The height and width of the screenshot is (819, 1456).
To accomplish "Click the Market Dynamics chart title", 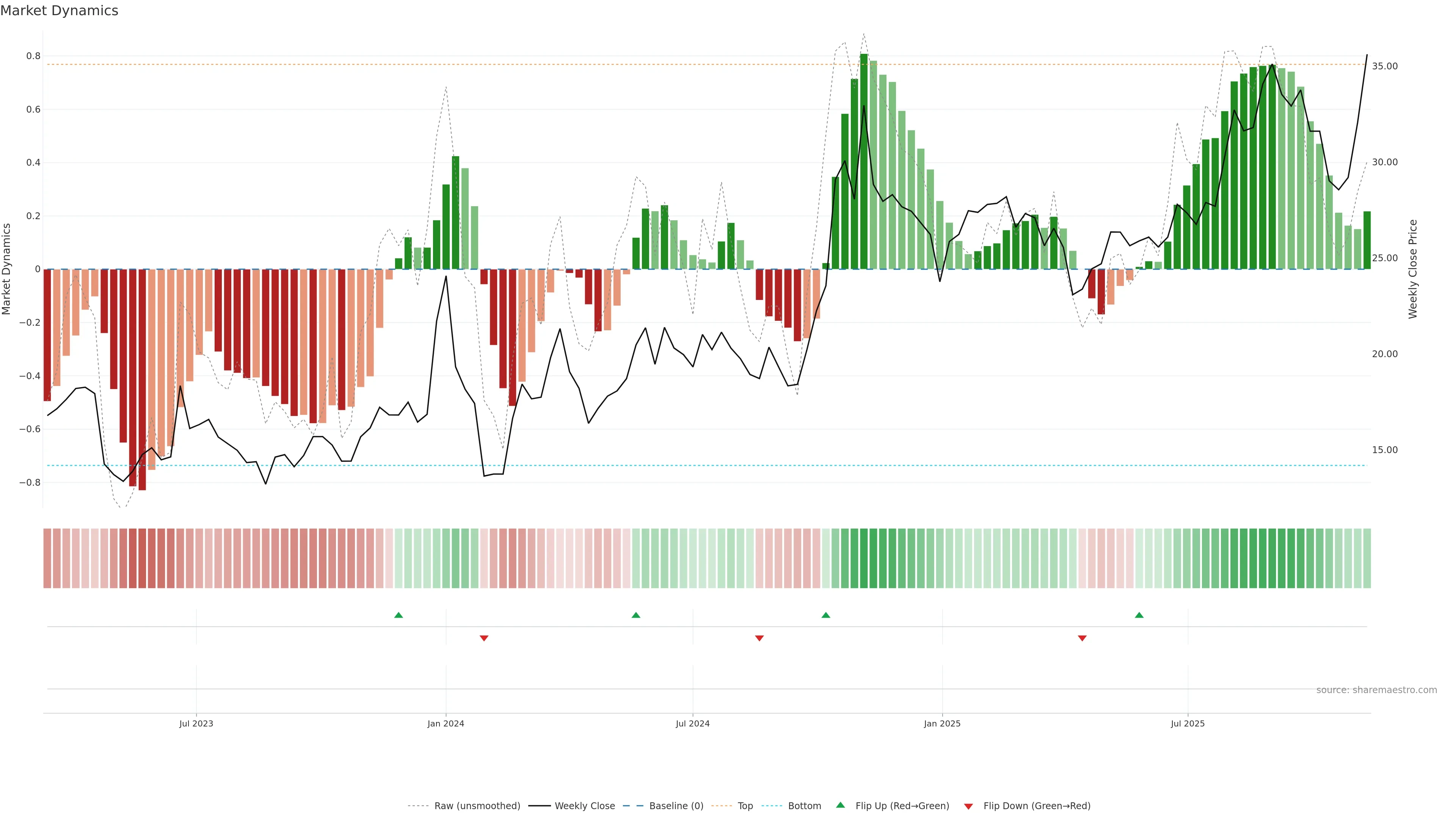I will point(60,11).
